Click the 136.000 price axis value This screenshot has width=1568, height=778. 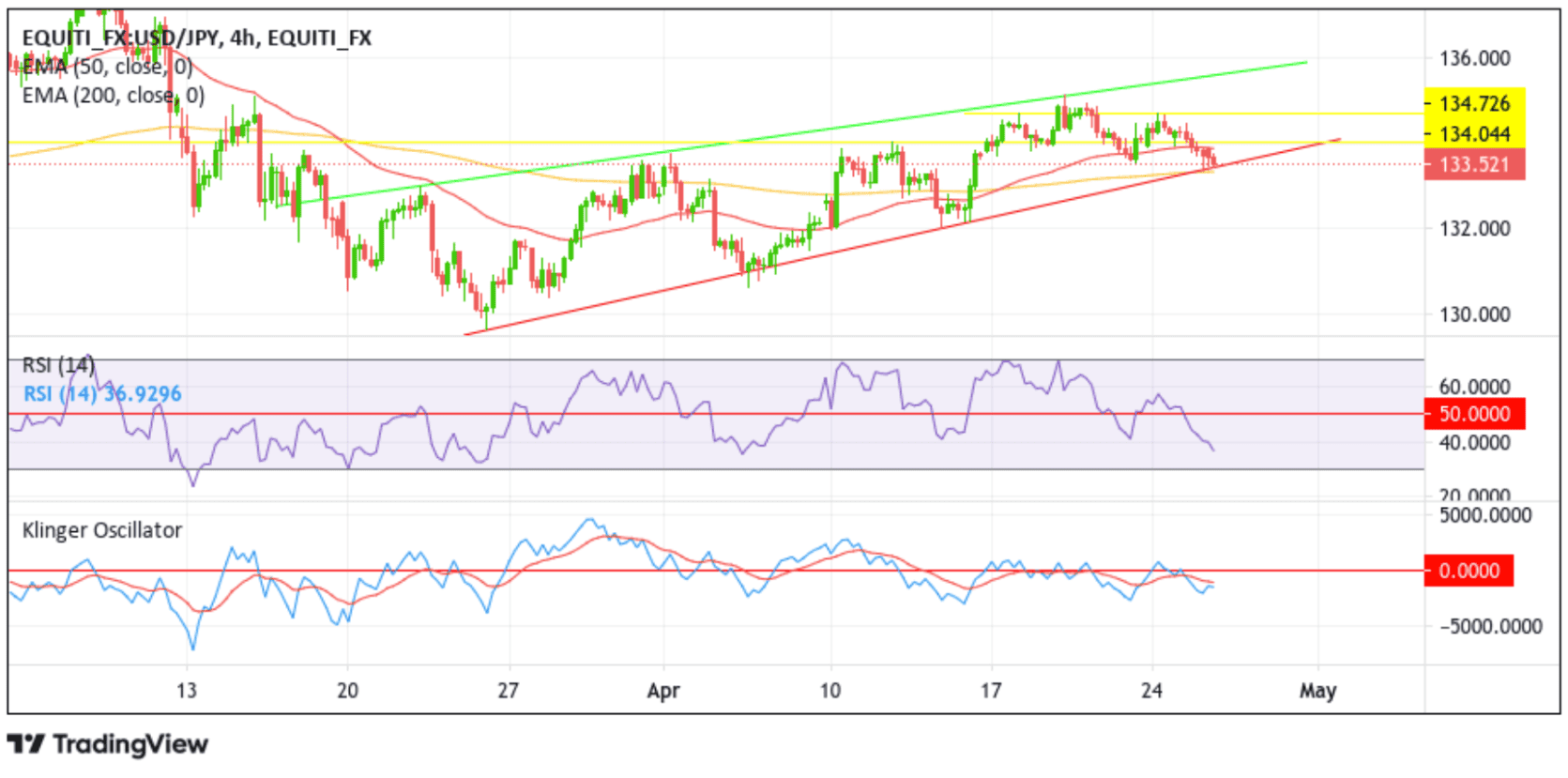(x=1475, y=58)
